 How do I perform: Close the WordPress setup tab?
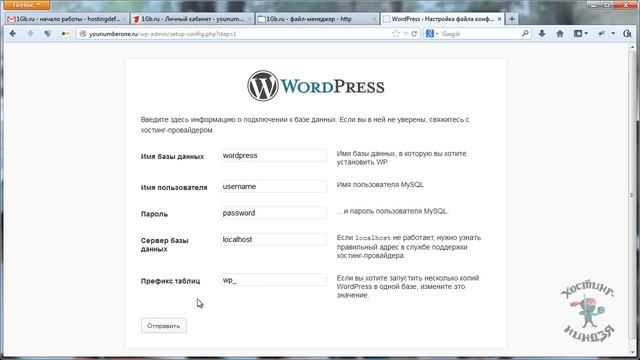[x=499, y=19]
